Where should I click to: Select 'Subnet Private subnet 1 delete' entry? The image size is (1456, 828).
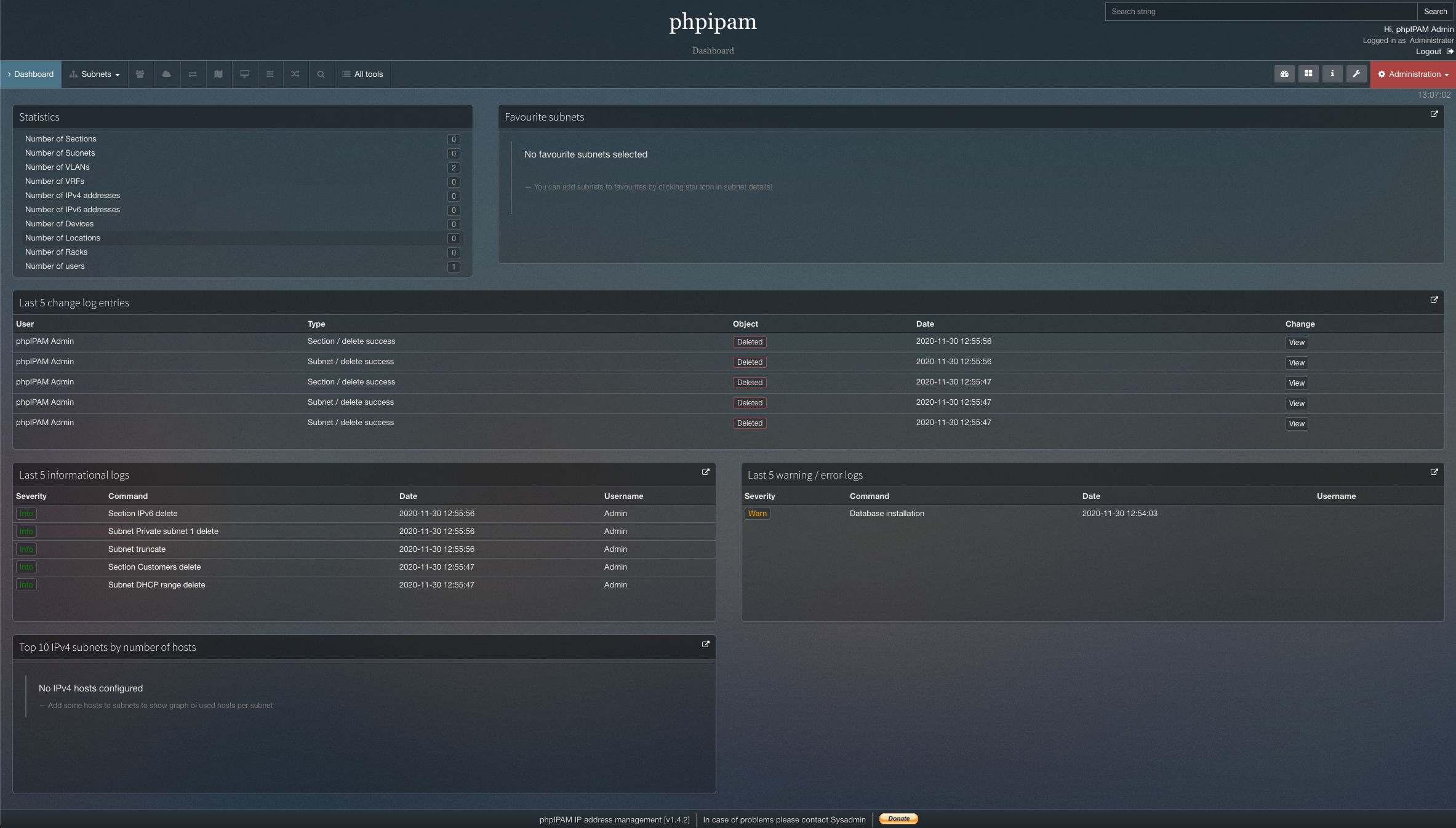(x=163, y=531)
